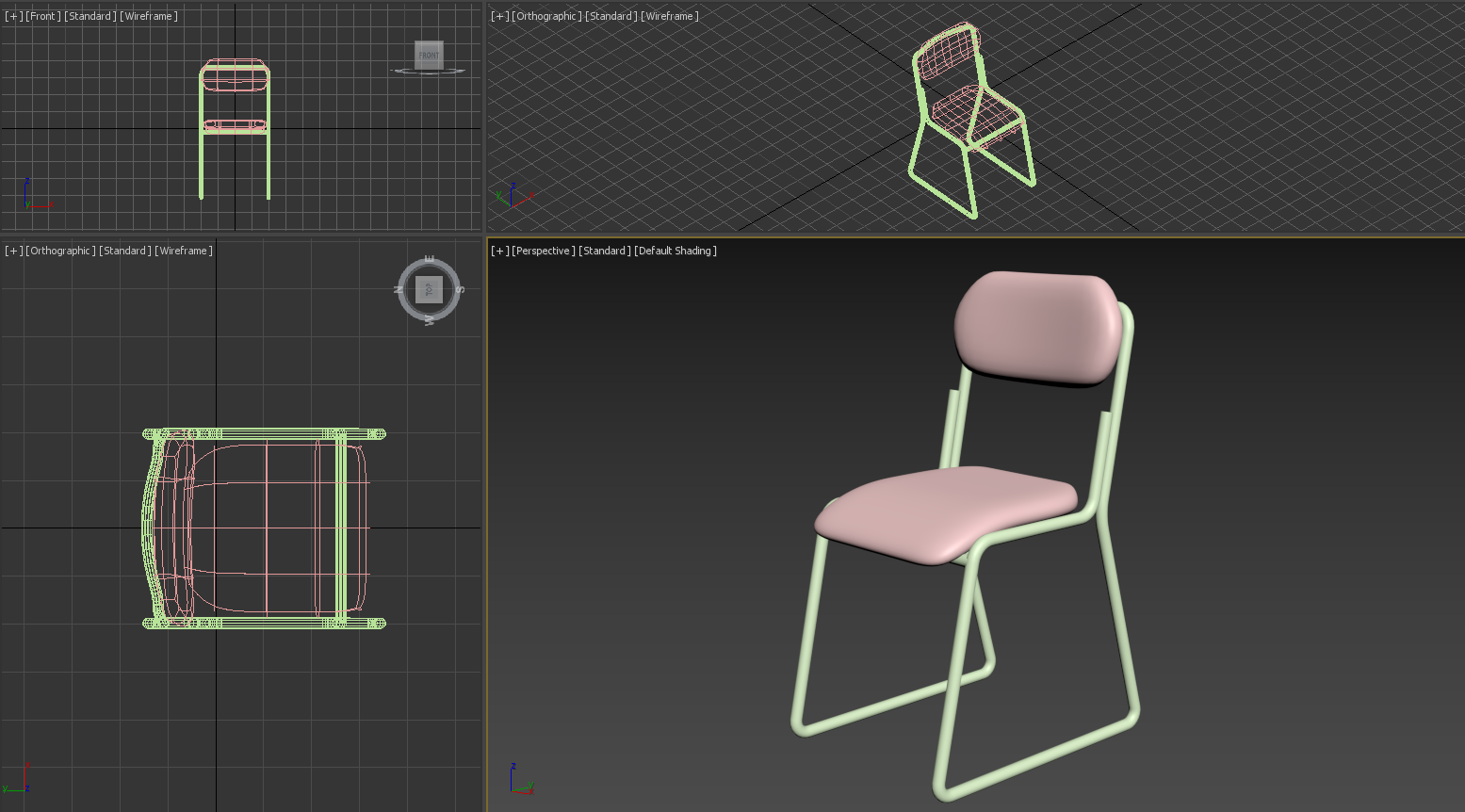Open the [+] menu in Perspective viewport
This screenshot has width=1465, height=812.
(x=500, y=251)
